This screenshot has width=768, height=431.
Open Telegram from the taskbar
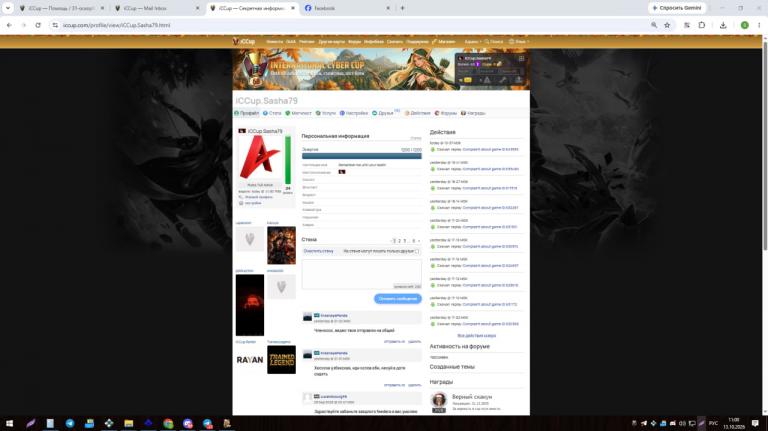click(x=70, y=423)
